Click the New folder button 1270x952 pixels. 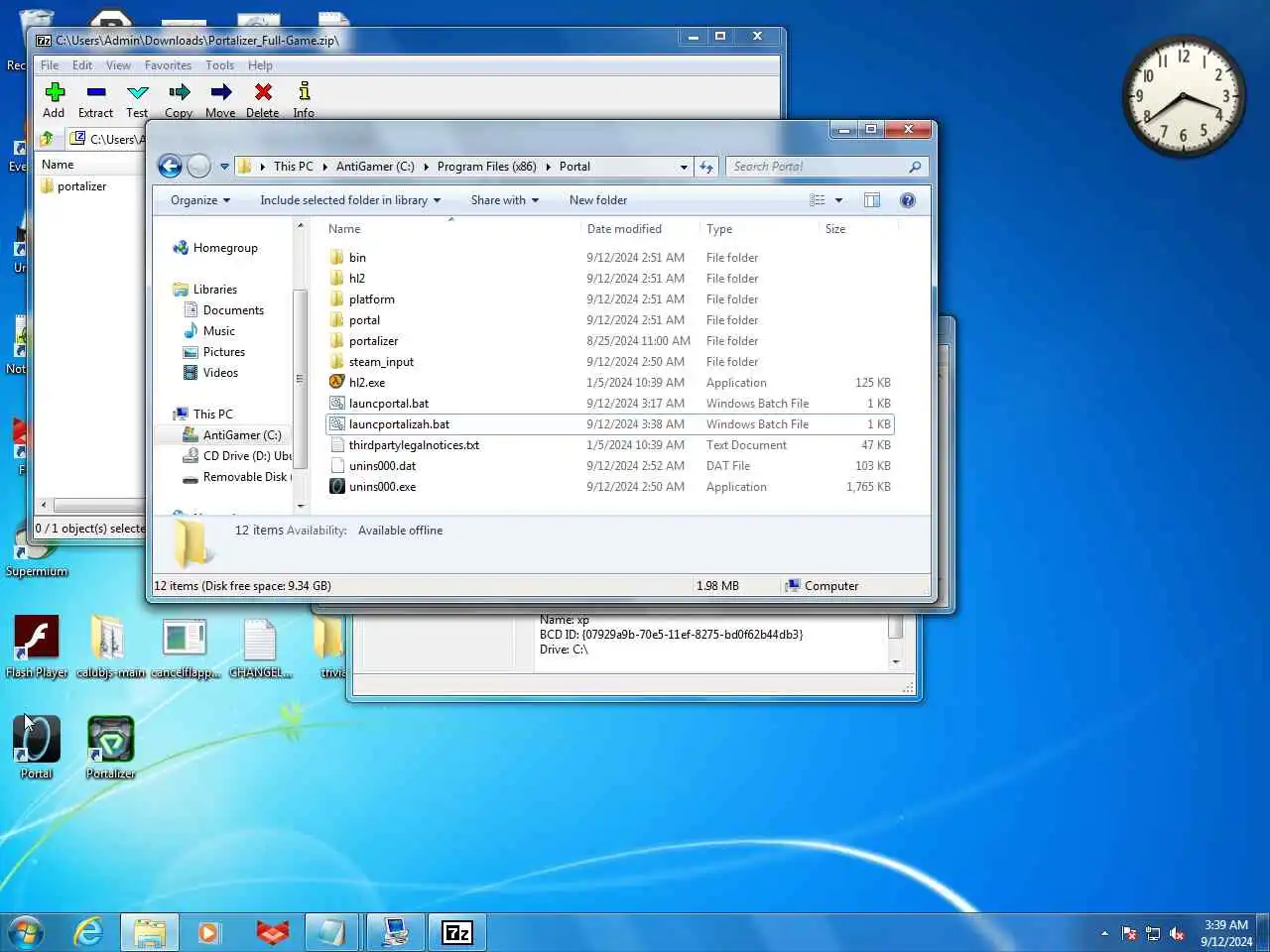(598, 200)
